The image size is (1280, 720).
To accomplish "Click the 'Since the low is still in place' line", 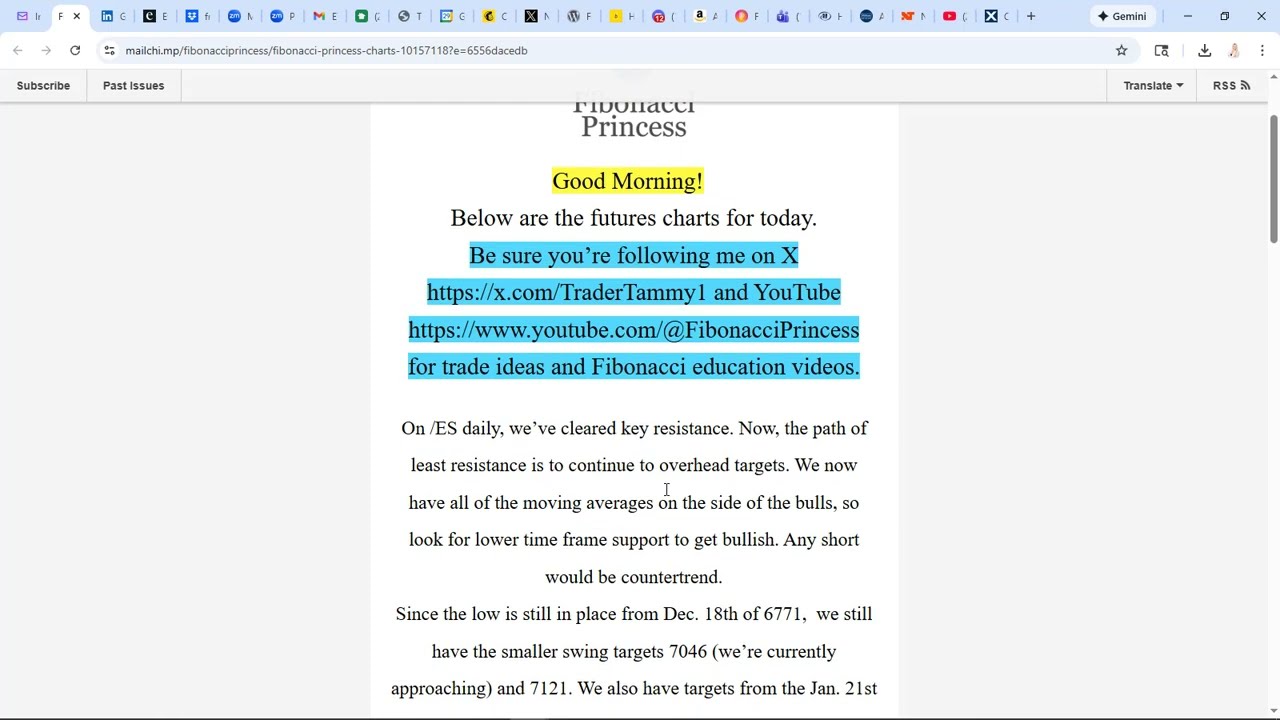I will click(634, 614).
